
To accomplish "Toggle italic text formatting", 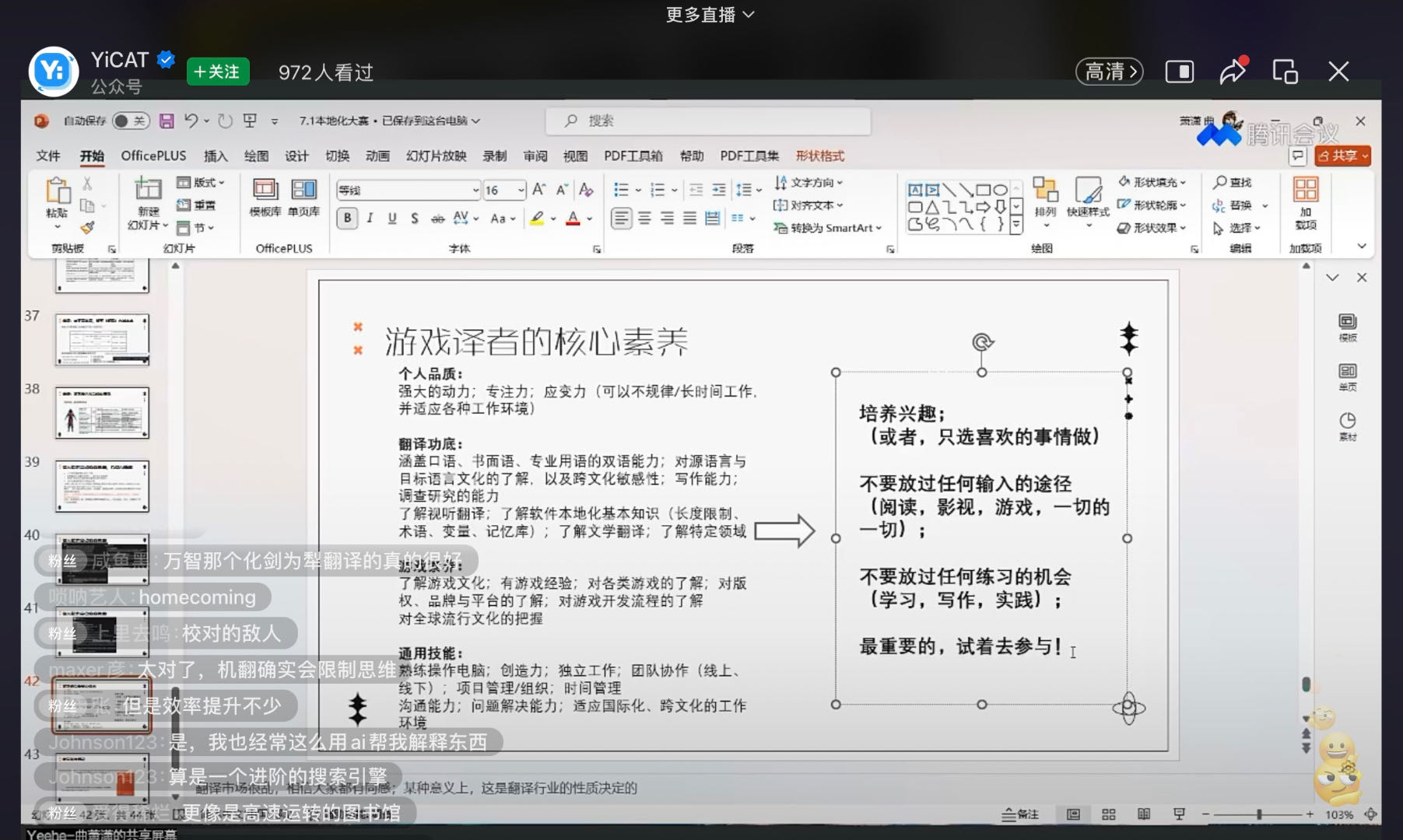I will click(x=370, y=219).
